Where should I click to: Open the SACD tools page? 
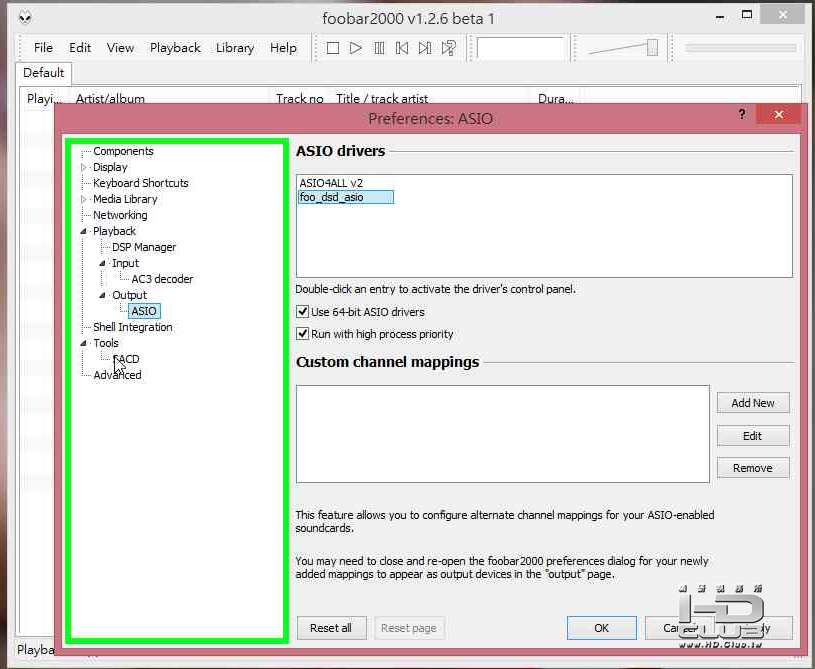pos(126,359)
